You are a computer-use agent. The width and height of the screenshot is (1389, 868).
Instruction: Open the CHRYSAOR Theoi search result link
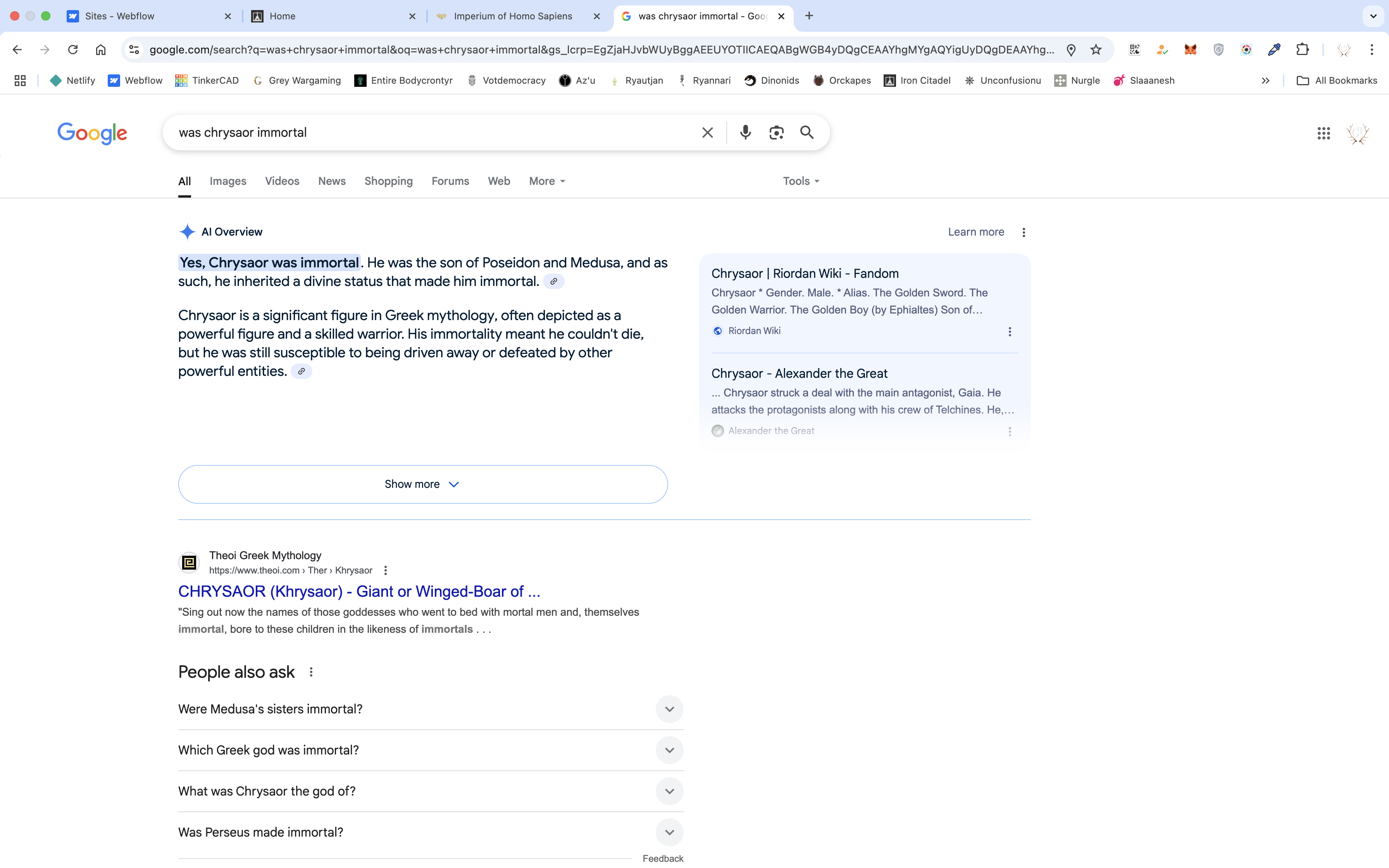coord(359,591)
